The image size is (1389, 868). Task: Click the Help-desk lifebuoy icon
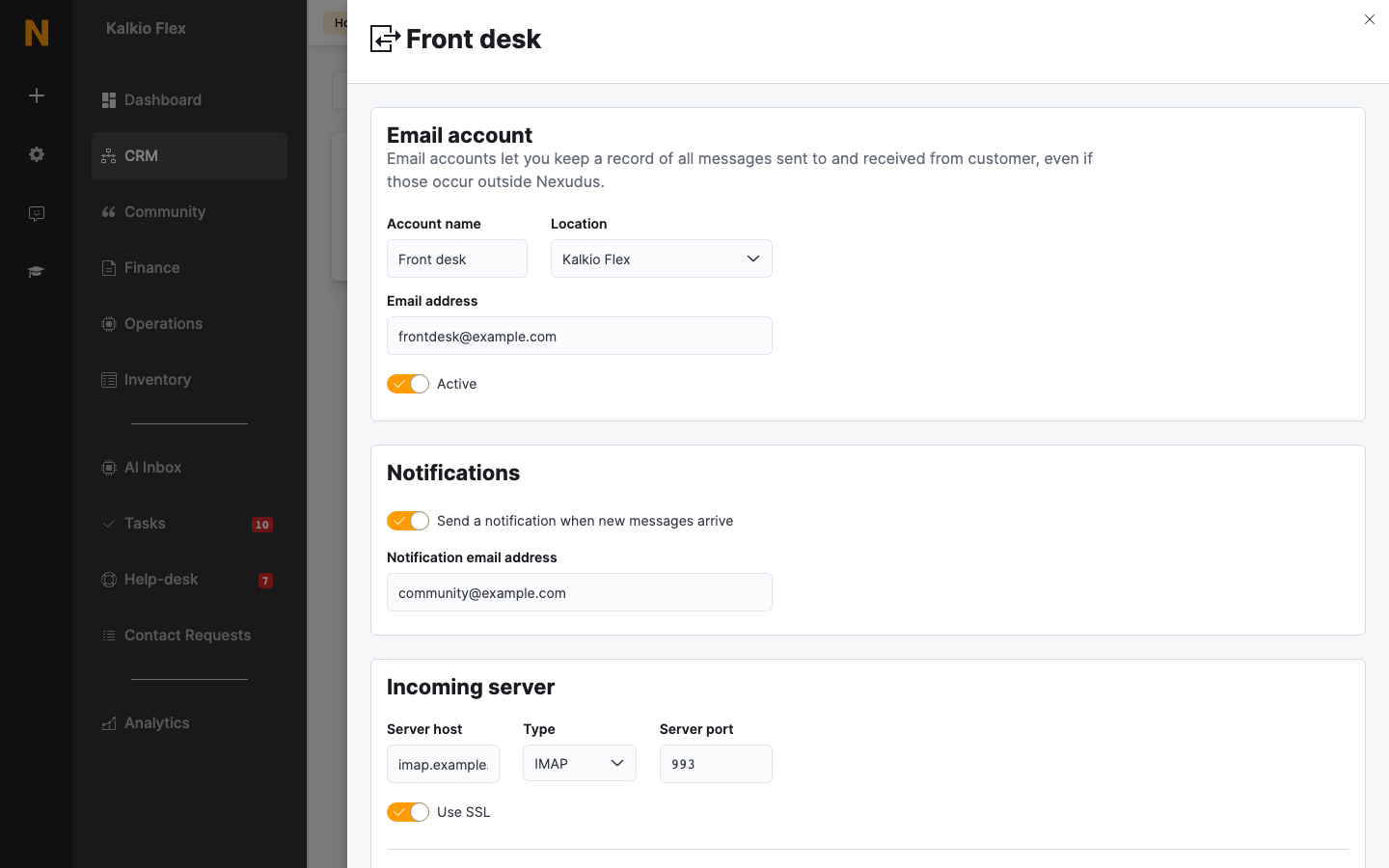point(109,580)
